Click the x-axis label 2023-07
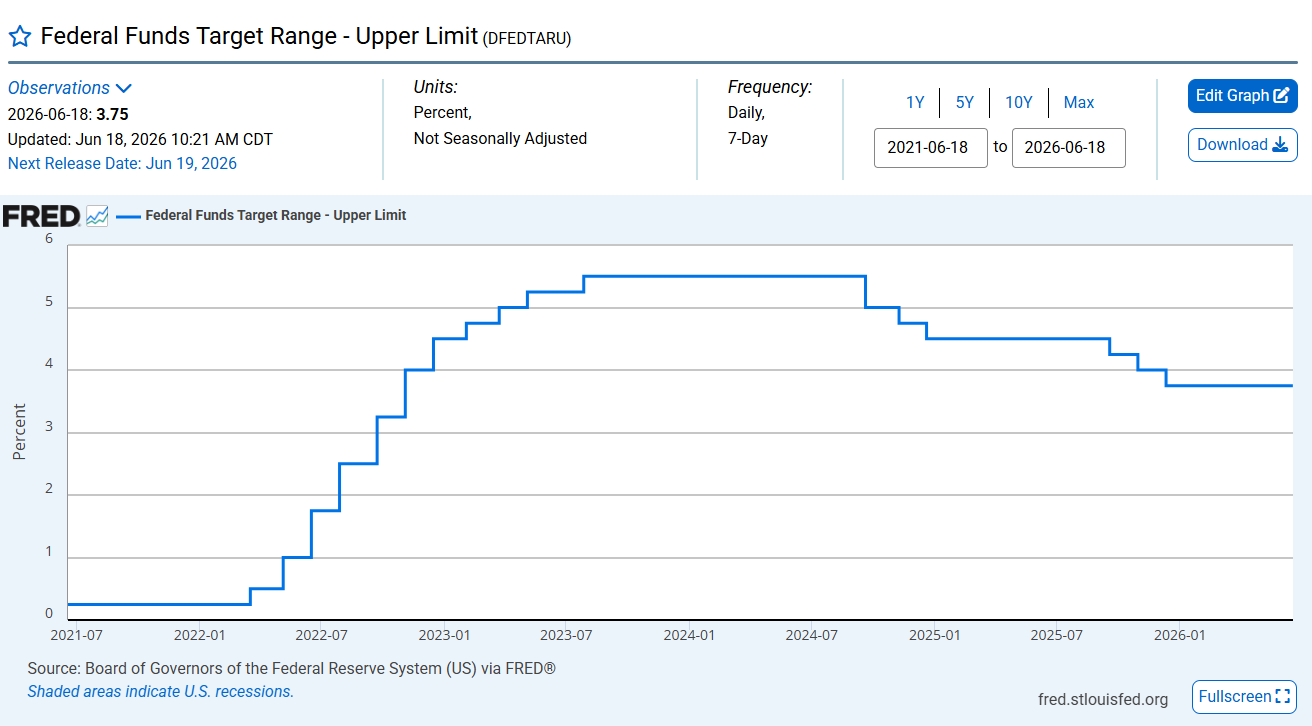This screenshot has width=1312, height=726. 567,635
